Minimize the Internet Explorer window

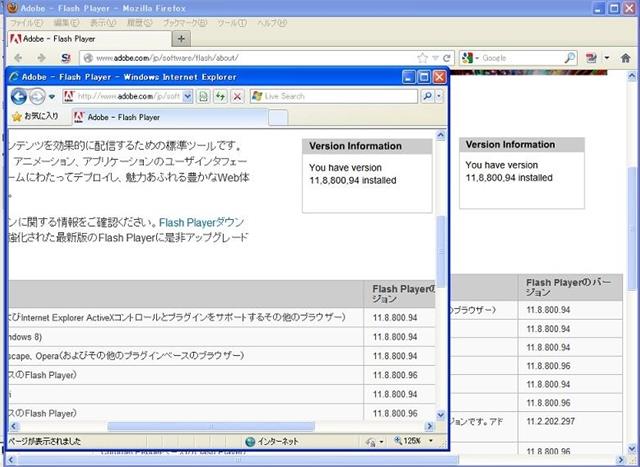coord(409,77)
